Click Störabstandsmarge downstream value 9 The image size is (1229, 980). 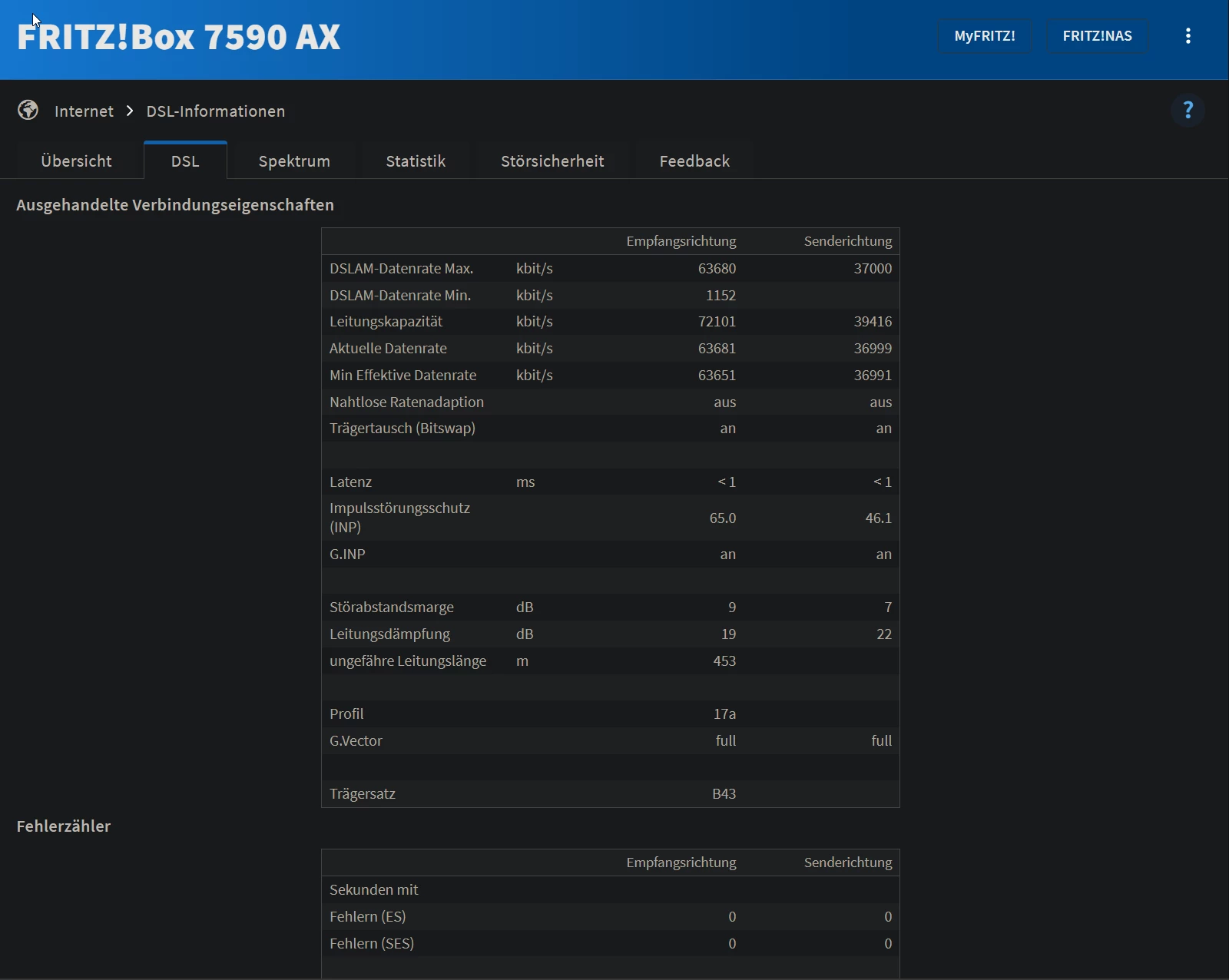(x=732, y=608)
